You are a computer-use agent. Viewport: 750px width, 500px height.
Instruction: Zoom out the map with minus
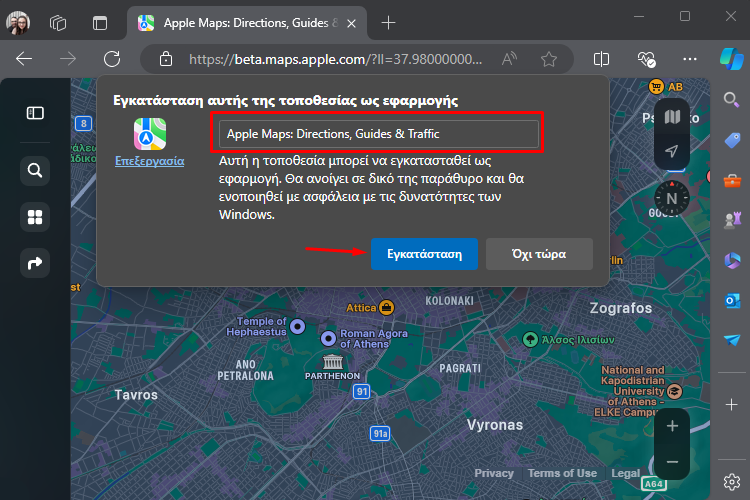(672, 462)
